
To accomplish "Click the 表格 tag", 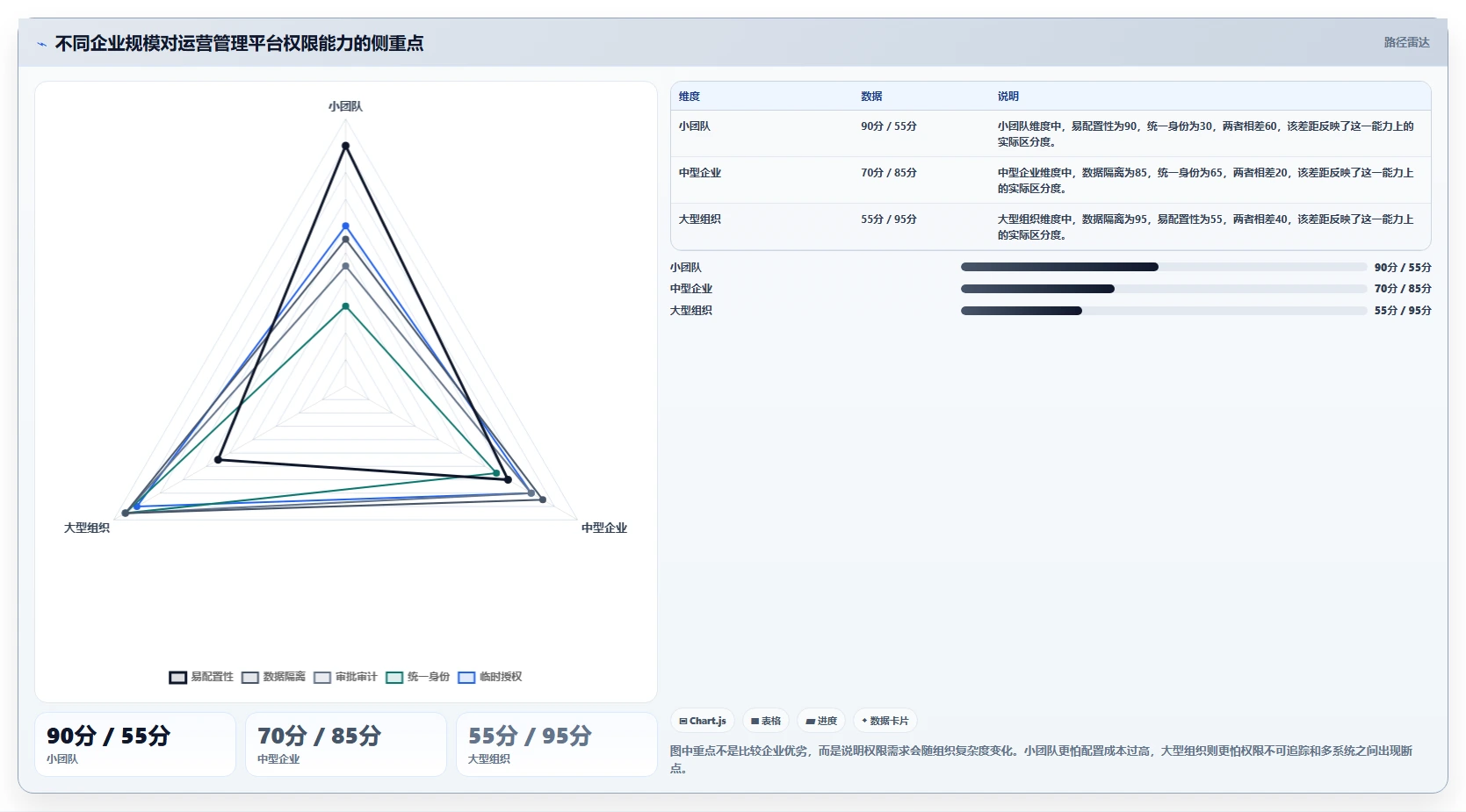I will (766, 721).
